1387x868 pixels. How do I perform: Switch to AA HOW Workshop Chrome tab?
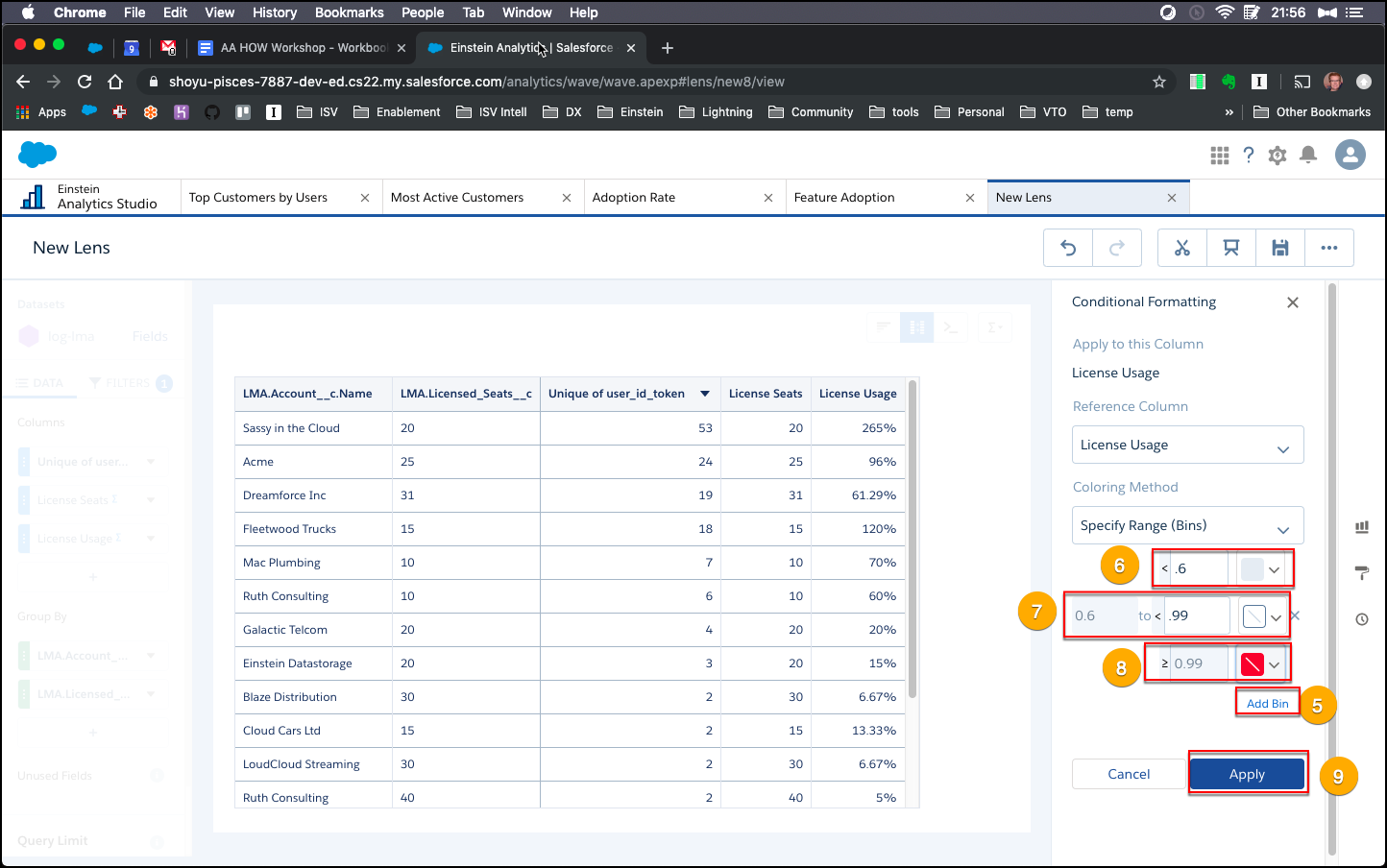301,48
